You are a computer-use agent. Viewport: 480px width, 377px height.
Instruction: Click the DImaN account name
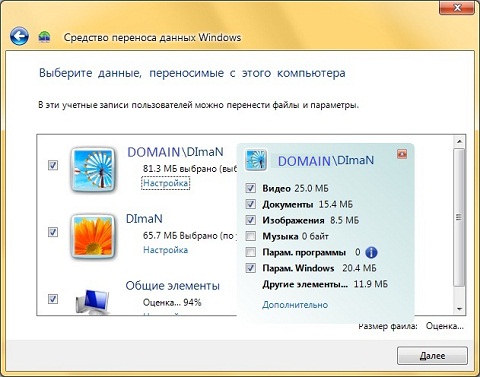[144, 219]
